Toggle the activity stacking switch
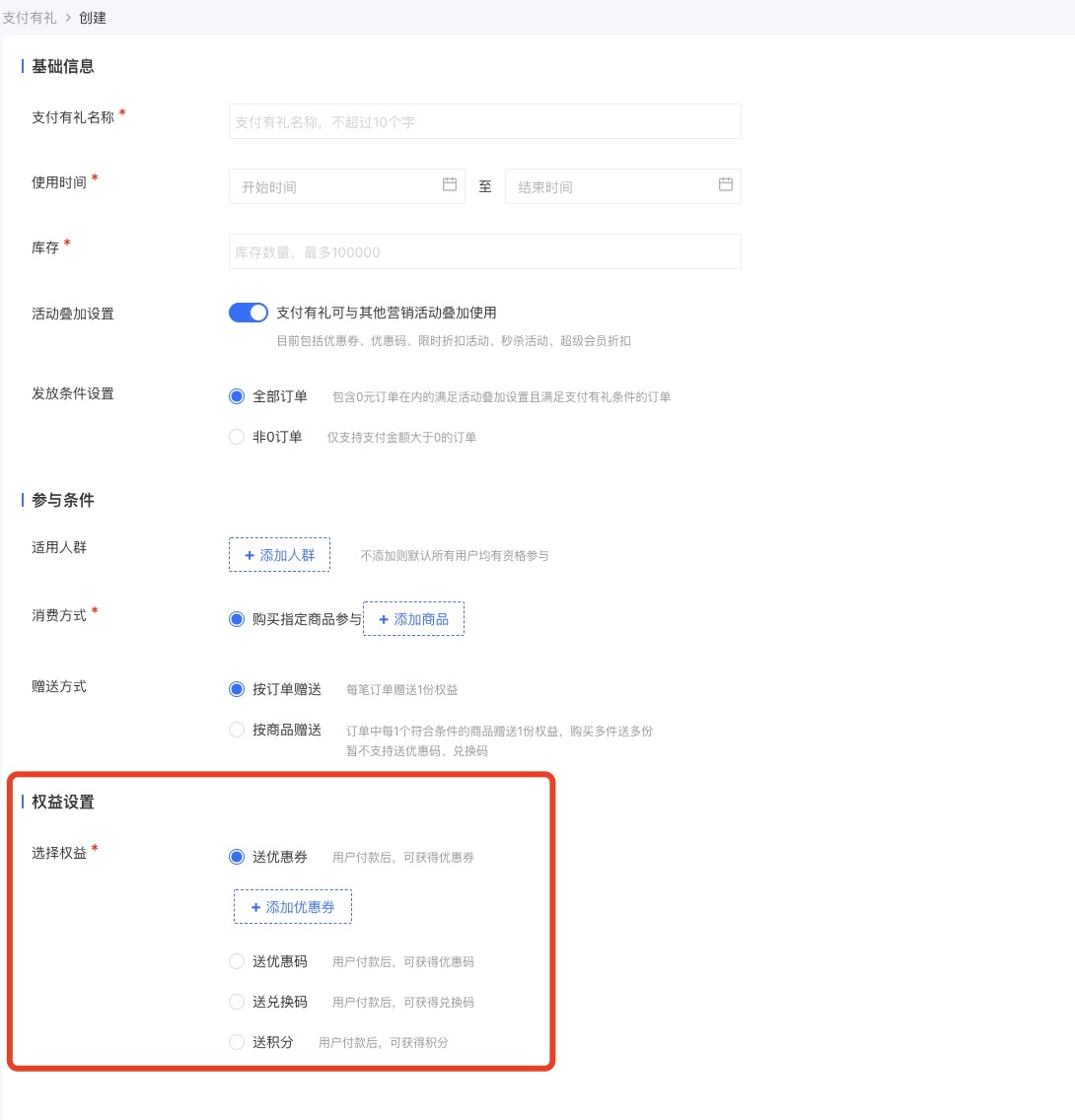 [x=249, y=313]
